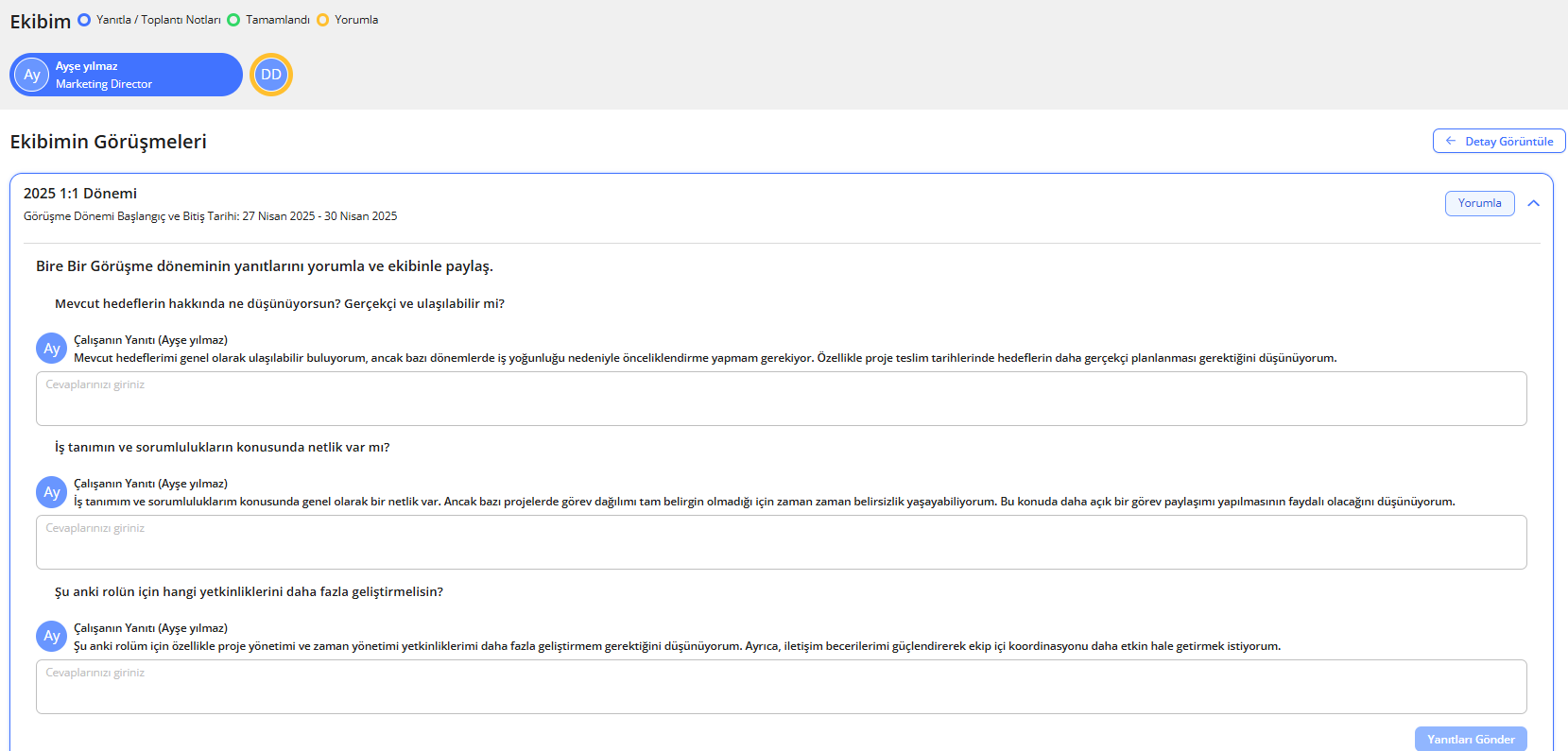Submit with the Yanıtları Gönder button
Image resolution: width=1568 pixels, height=751 pixels.
[1470, 739]
